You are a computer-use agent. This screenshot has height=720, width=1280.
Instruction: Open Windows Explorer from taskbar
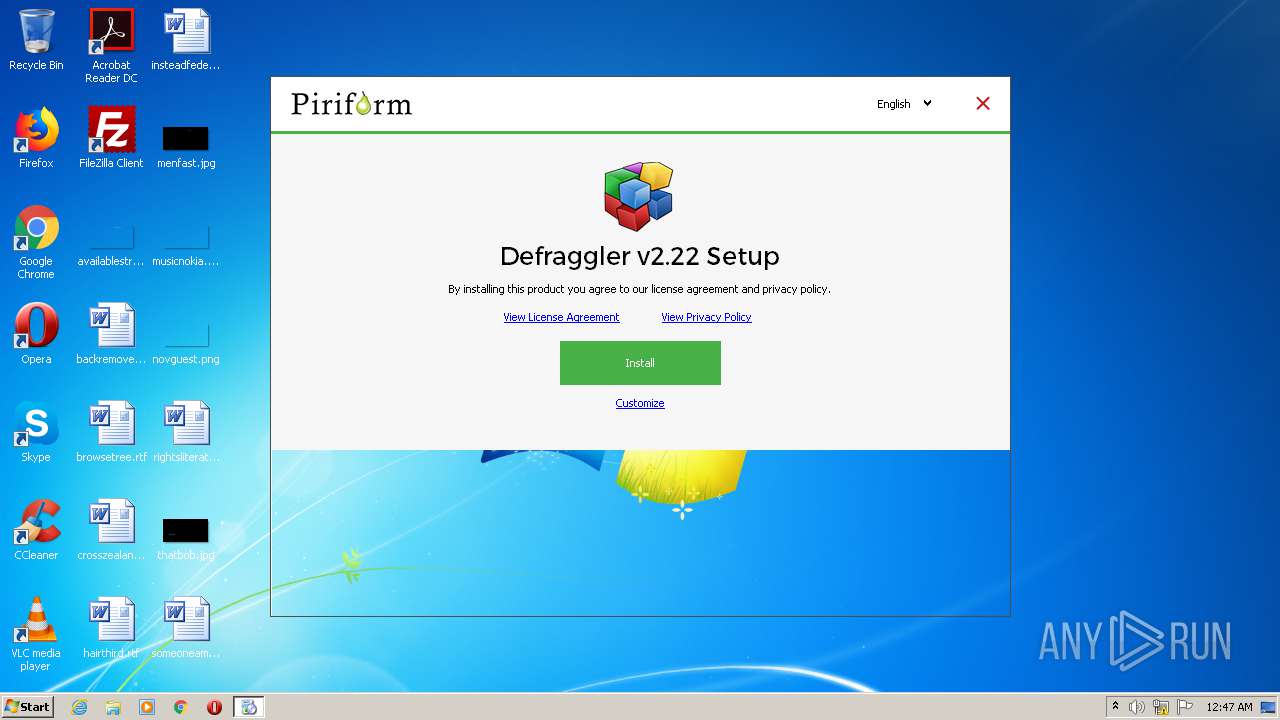(113, 707)
